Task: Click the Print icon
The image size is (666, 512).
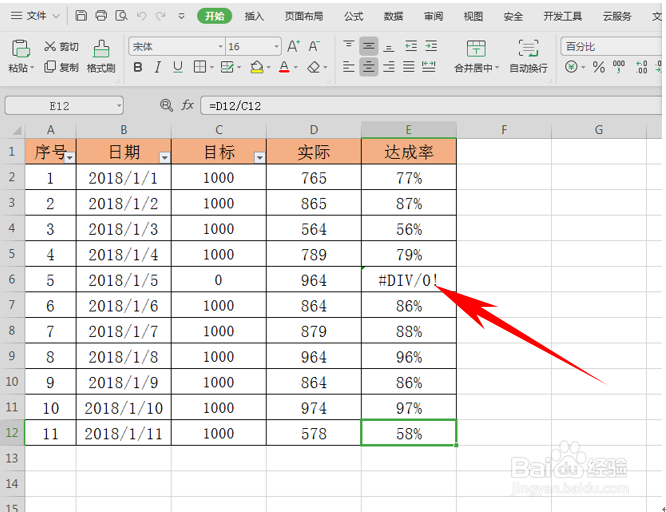Action: [101, 16]
